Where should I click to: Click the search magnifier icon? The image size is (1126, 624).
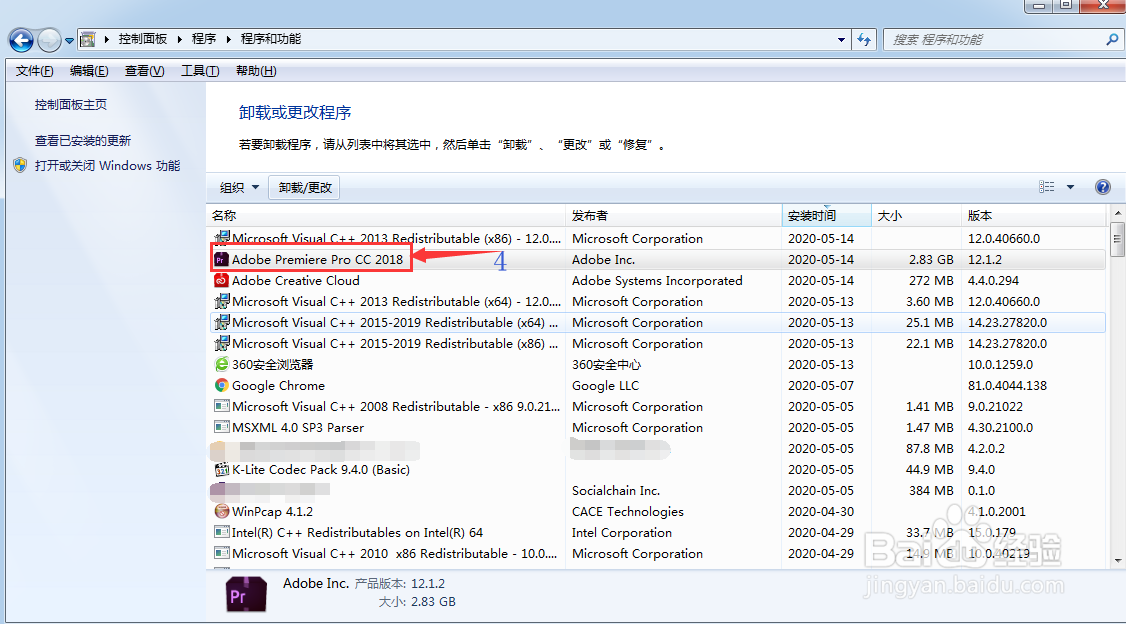(1112, 40)
